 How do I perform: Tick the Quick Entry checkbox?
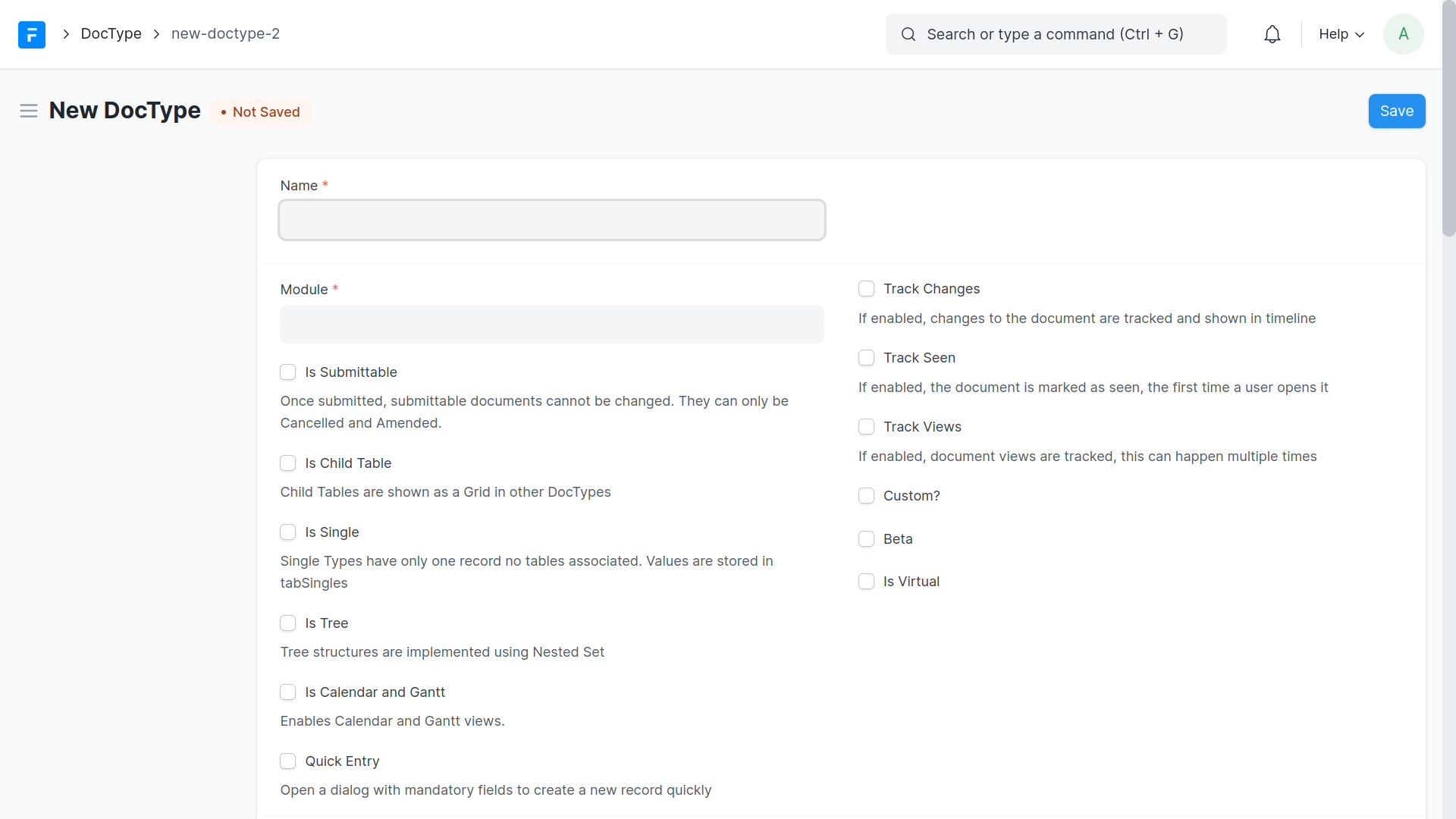click(x=288, y=761)
